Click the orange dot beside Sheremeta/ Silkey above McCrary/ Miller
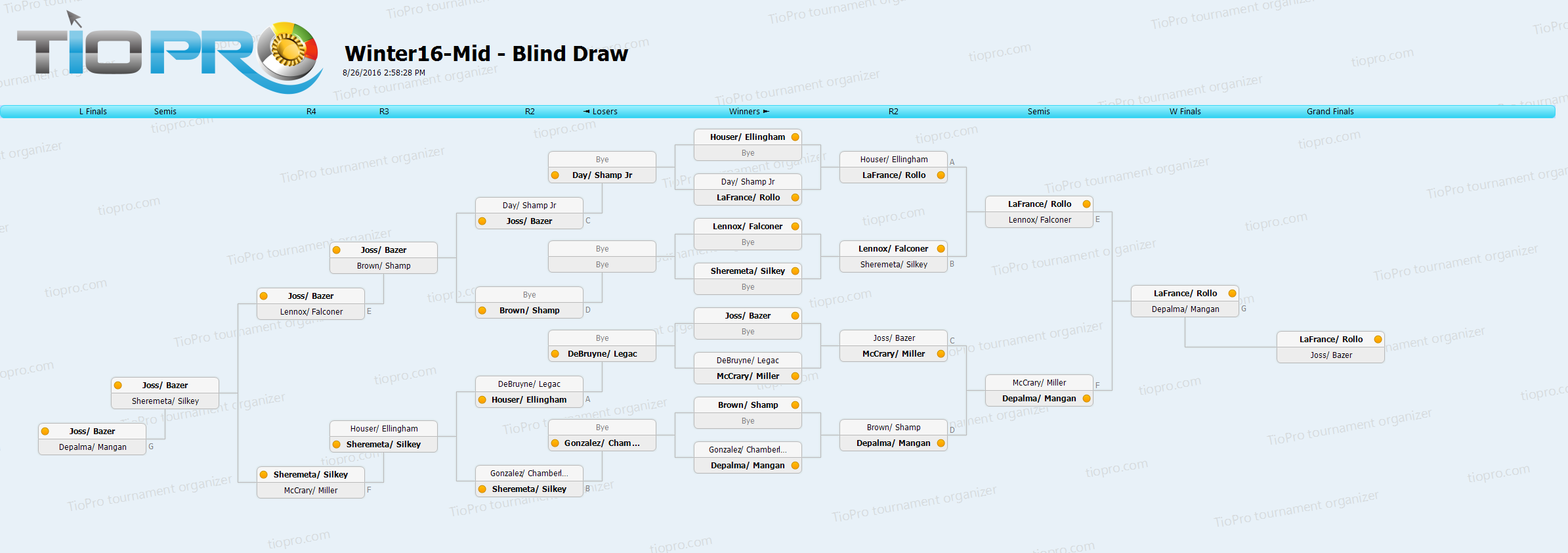 click(x=264, y=475)
